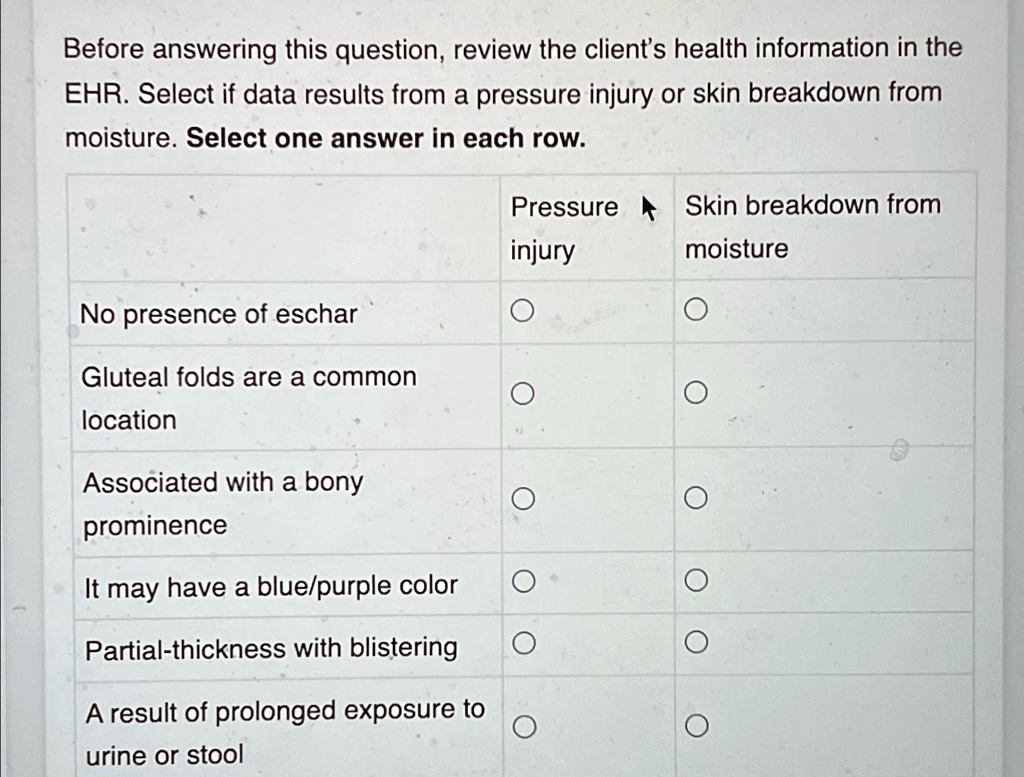This screenshot has width=1024, height=777.
Task: Click the It may have a blue/purple color text
Action: click(x=271, y=587)
